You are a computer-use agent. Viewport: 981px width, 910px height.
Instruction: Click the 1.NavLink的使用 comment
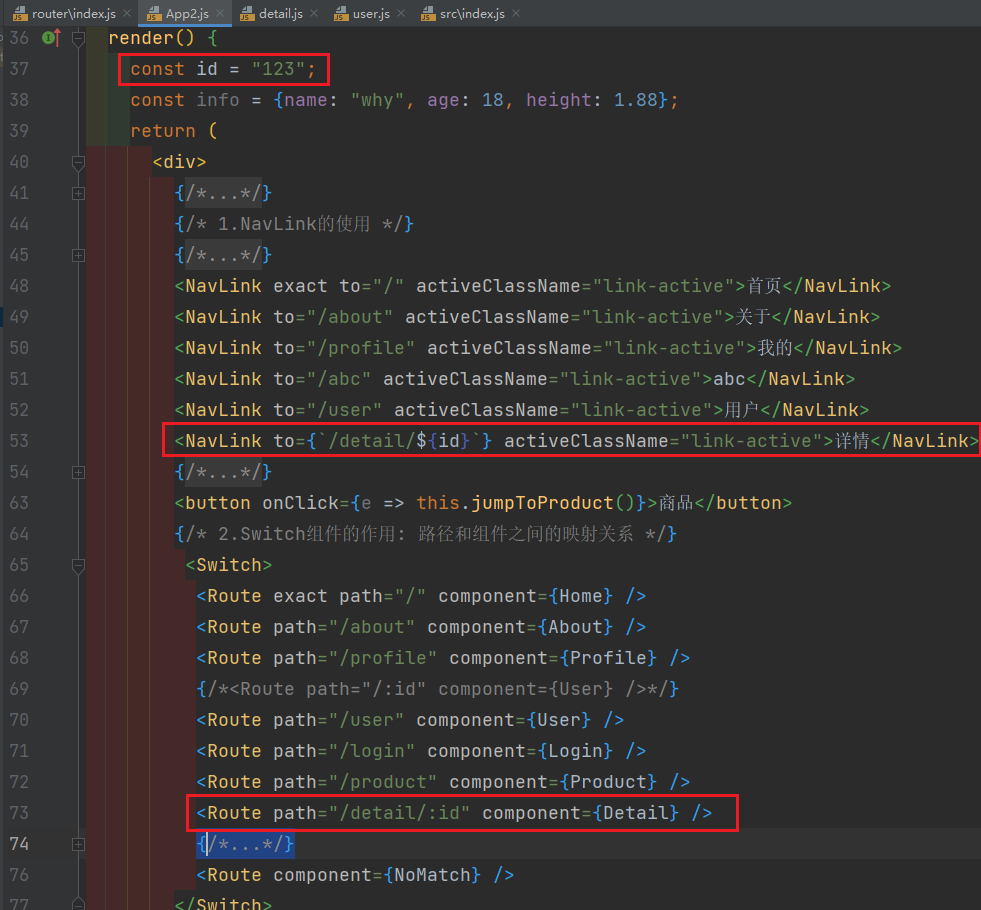[294, 224]
